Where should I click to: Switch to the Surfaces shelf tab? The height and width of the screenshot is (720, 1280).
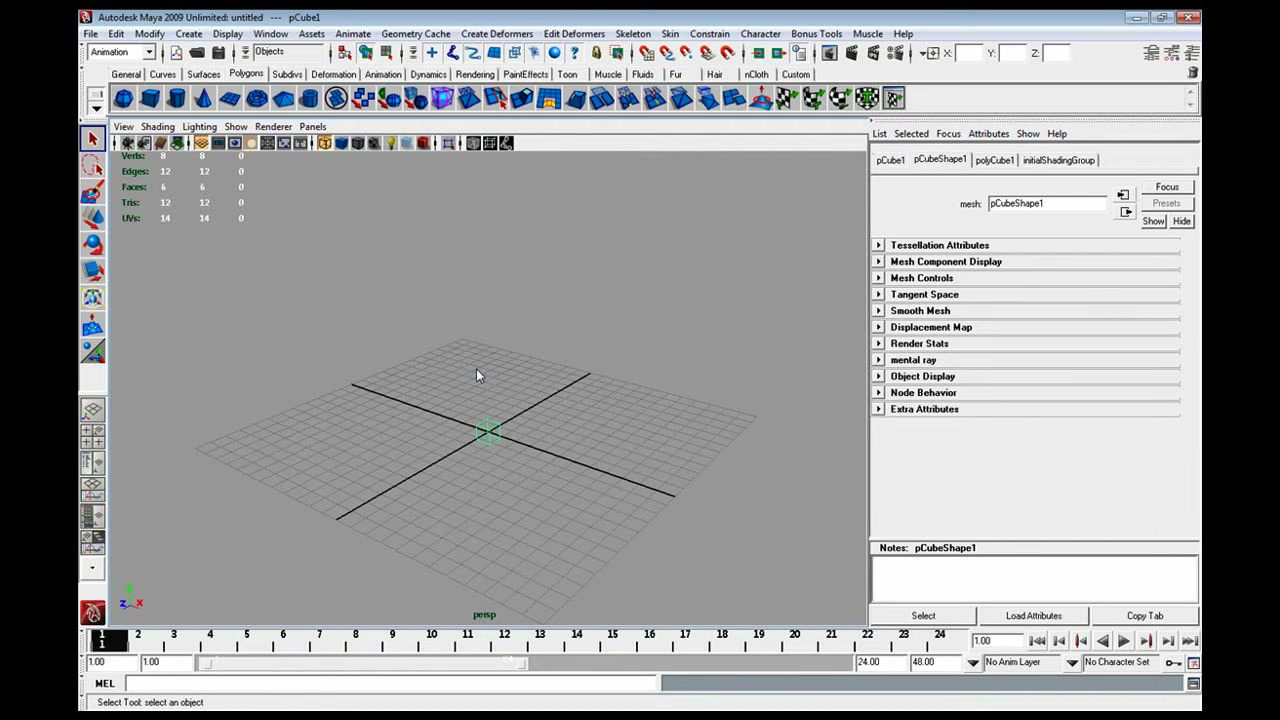[x=203, y=74]
